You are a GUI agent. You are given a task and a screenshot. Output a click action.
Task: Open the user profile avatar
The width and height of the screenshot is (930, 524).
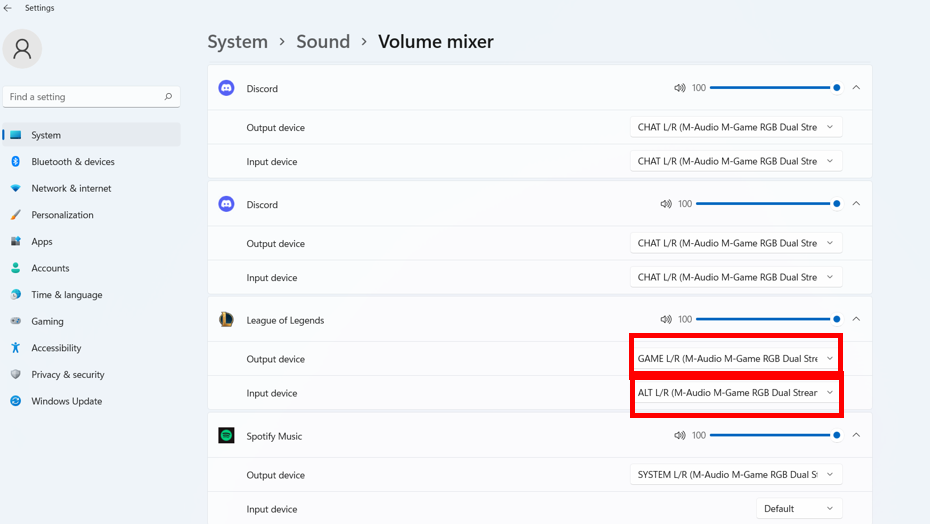pyautogui.click(x=22, y=49)
